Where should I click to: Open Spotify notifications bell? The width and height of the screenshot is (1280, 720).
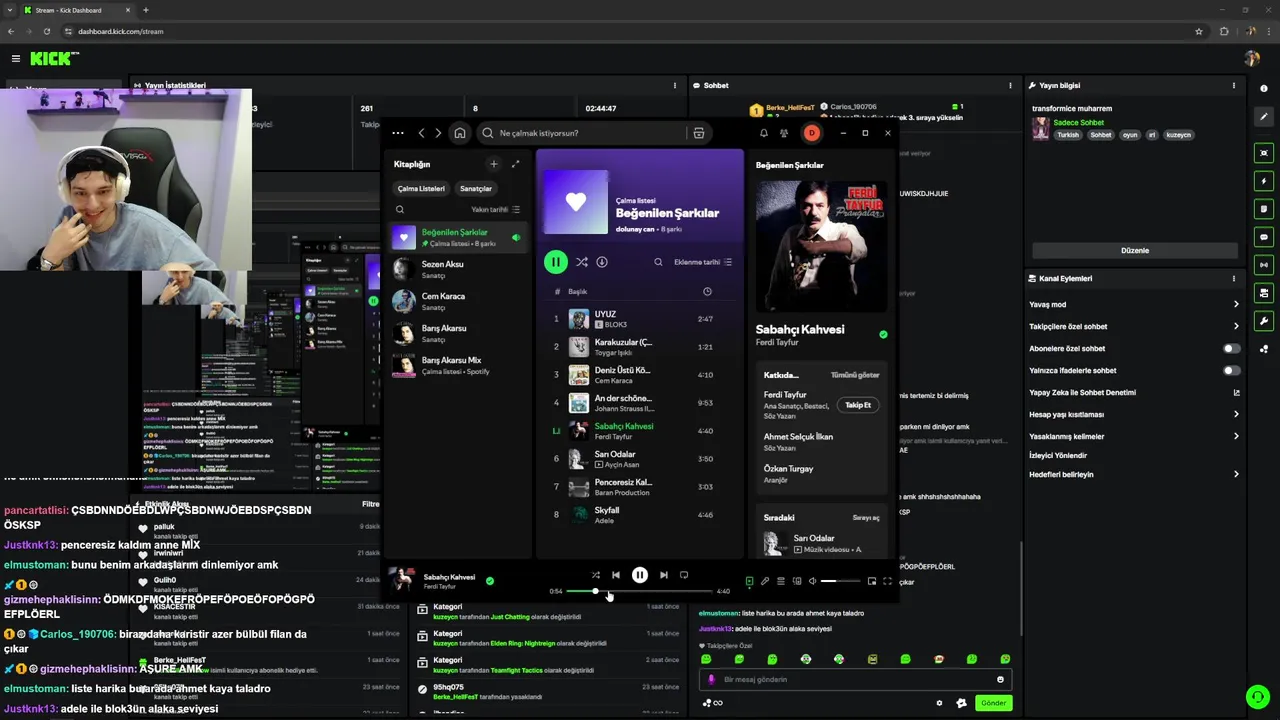pyautogui.click(x=764, y=133)
